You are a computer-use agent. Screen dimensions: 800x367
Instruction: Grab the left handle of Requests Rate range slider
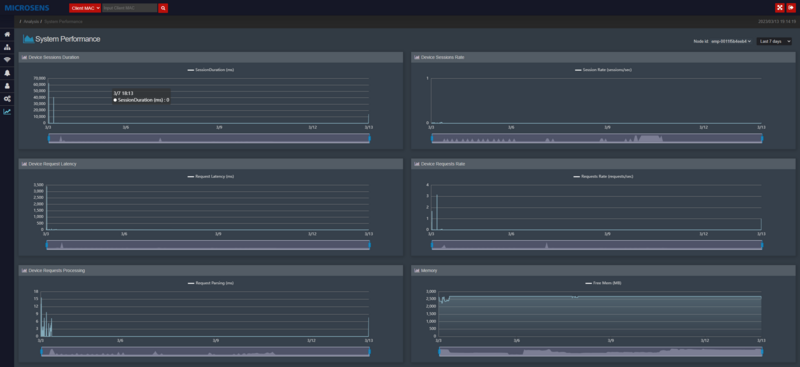coord(432,245)
